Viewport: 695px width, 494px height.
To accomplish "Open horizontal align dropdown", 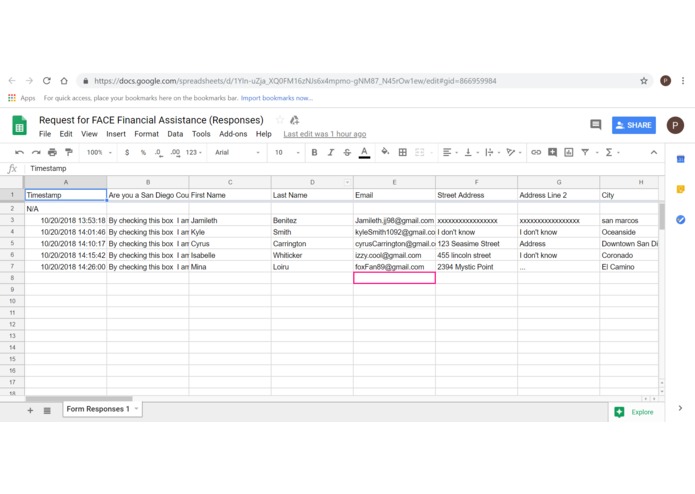I will 450,152.
